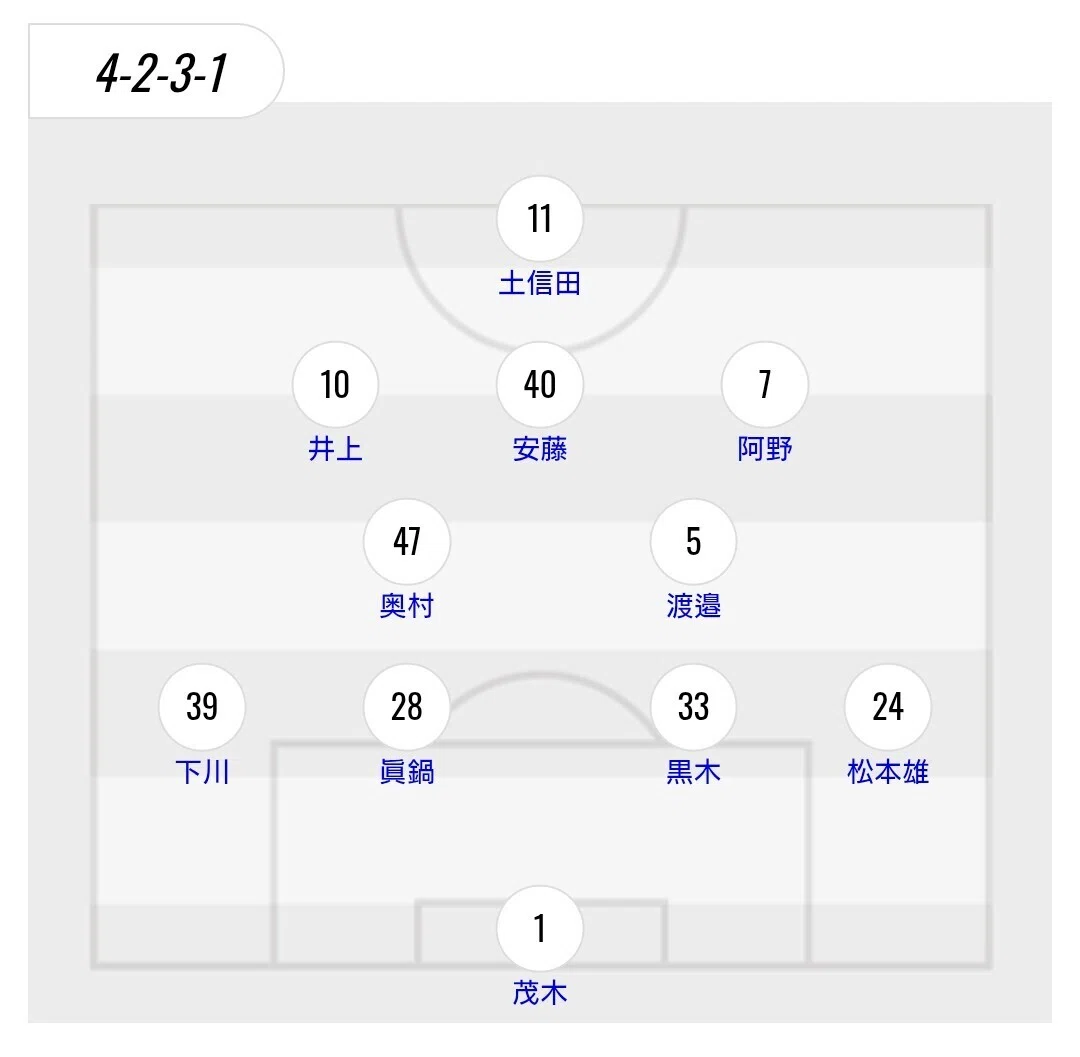Open the 井上 player link
This screenshot has width=1080, height=1057.
tap(335, 449)
